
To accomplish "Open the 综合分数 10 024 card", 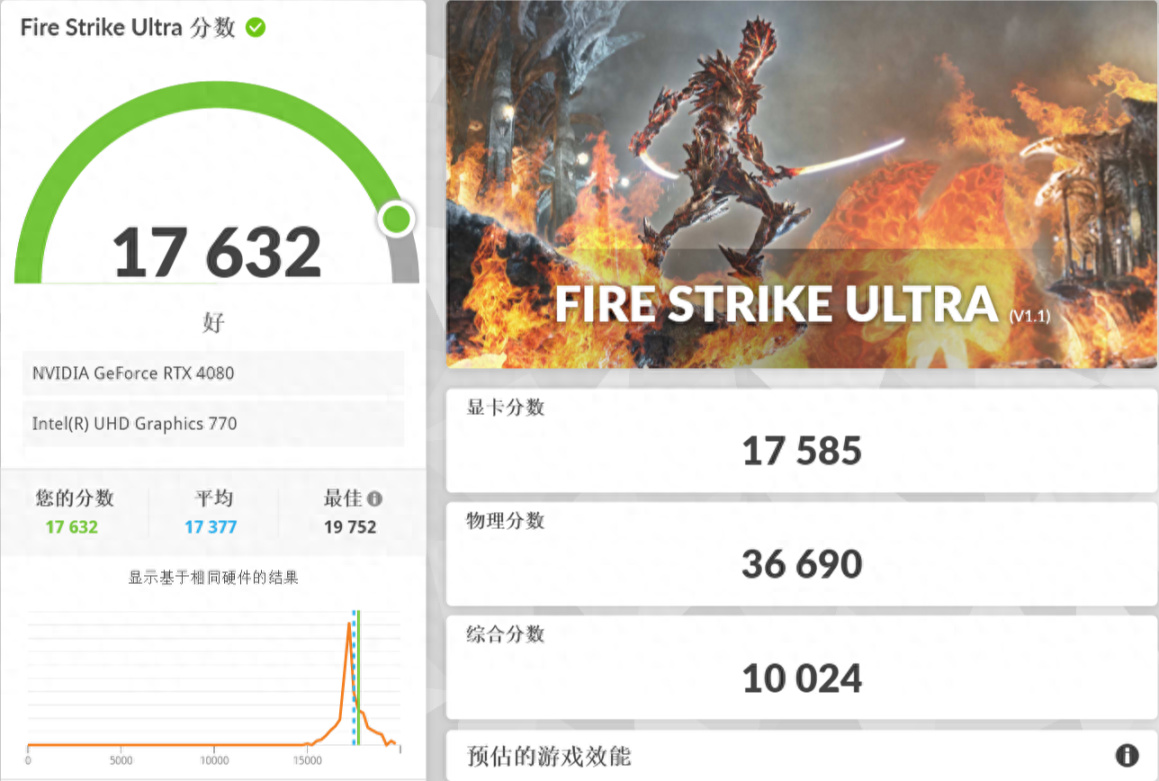I will (x=801, y=668).
